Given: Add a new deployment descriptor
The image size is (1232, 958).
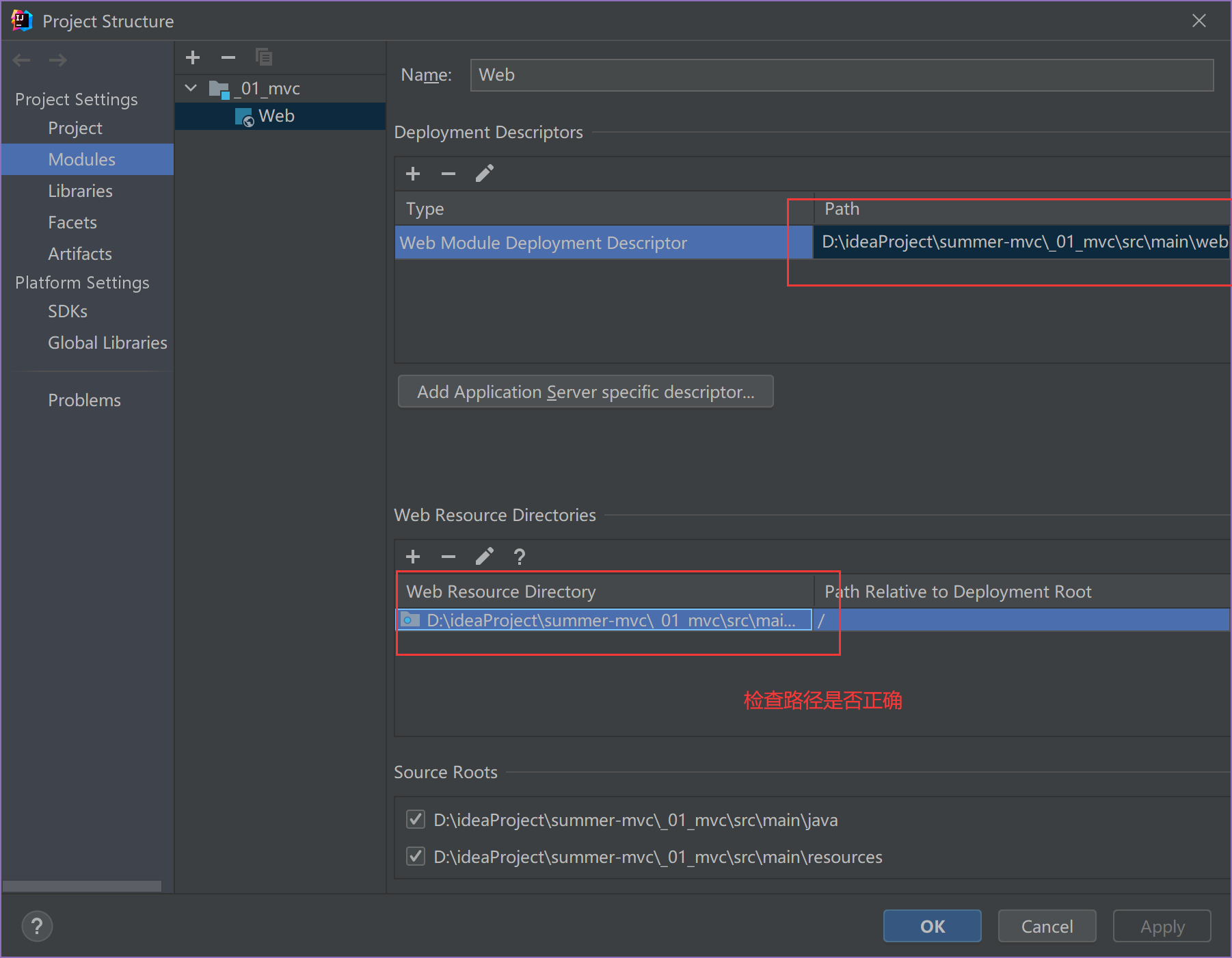Looking at the screenshot, I should pyautogui.click(x=413, y=174).
